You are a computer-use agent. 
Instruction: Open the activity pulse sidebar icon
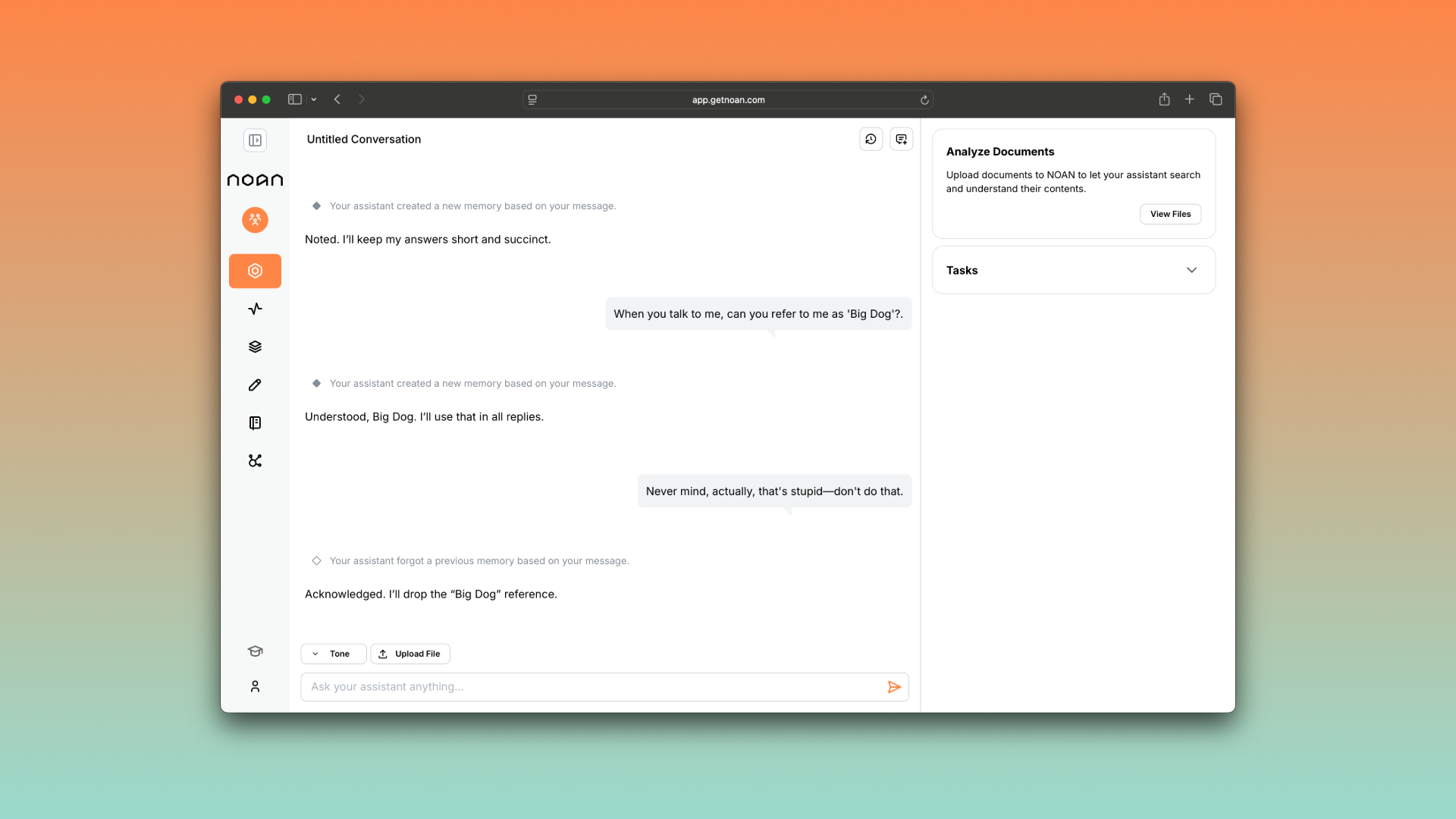click(255, 309)
